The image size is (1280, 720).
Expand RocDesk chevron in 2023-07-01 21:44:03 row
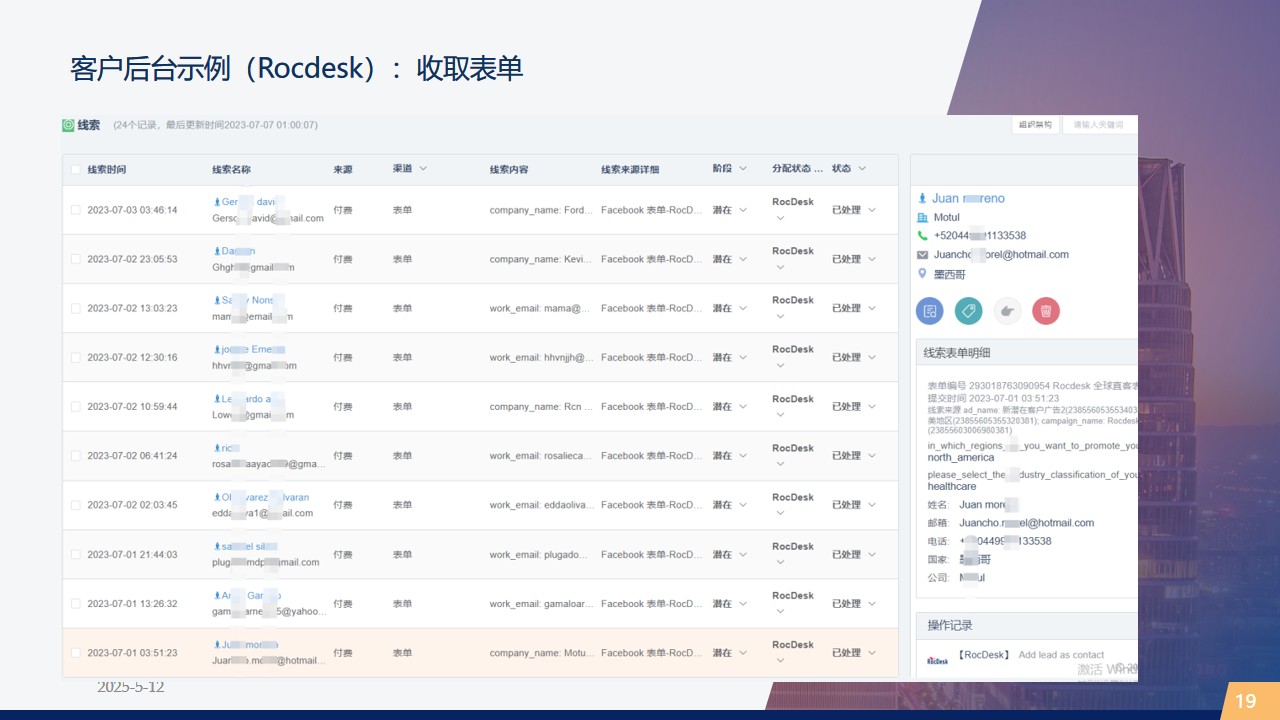pos(780,563)
